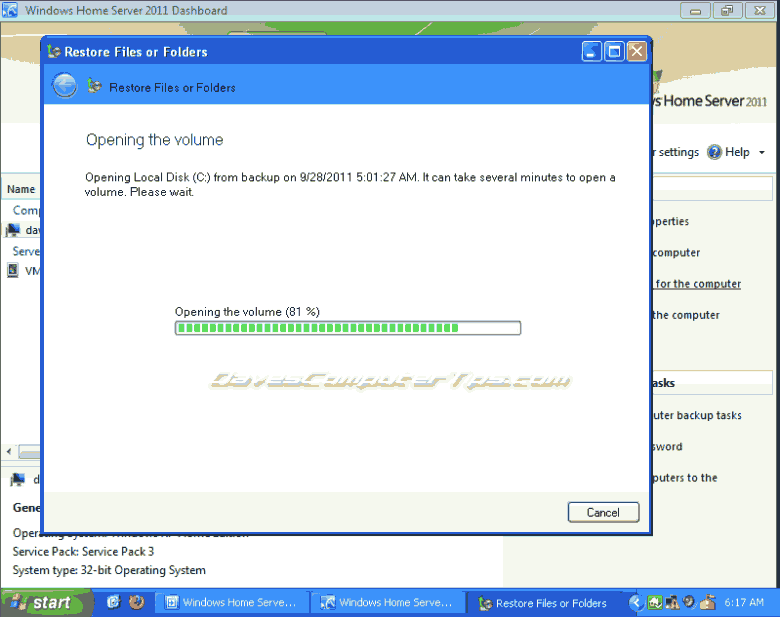
Task: Select the VM server row icon in the Dashboard list
Action: pos(13,271)
